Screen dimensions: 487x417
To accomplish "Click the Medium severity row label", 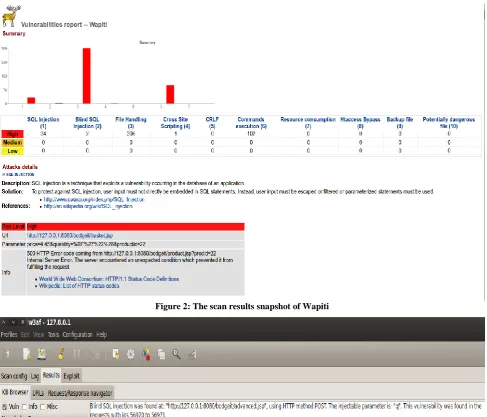I will coord(13,143).
